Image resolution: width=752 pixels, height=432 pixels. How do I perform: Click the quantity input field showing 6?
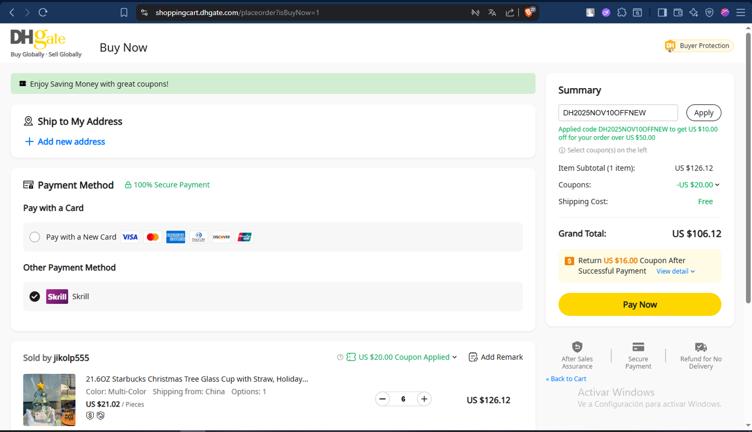[403, 399]
